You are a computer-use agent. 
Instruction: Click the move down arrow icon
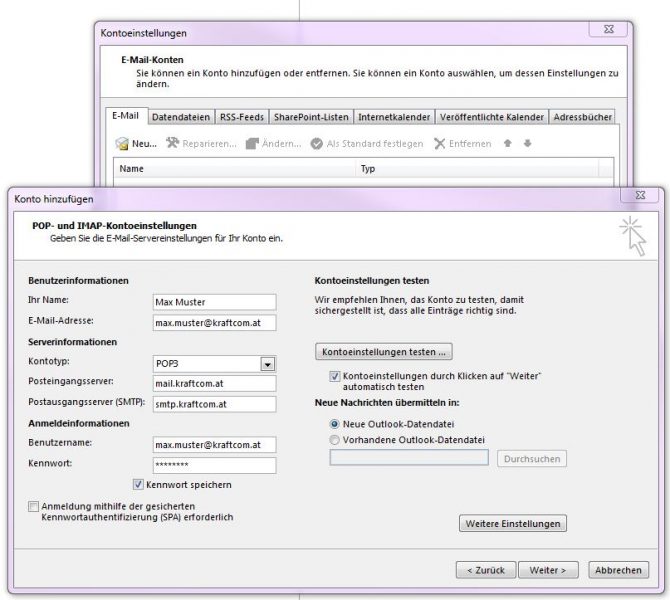click(528, 144)
